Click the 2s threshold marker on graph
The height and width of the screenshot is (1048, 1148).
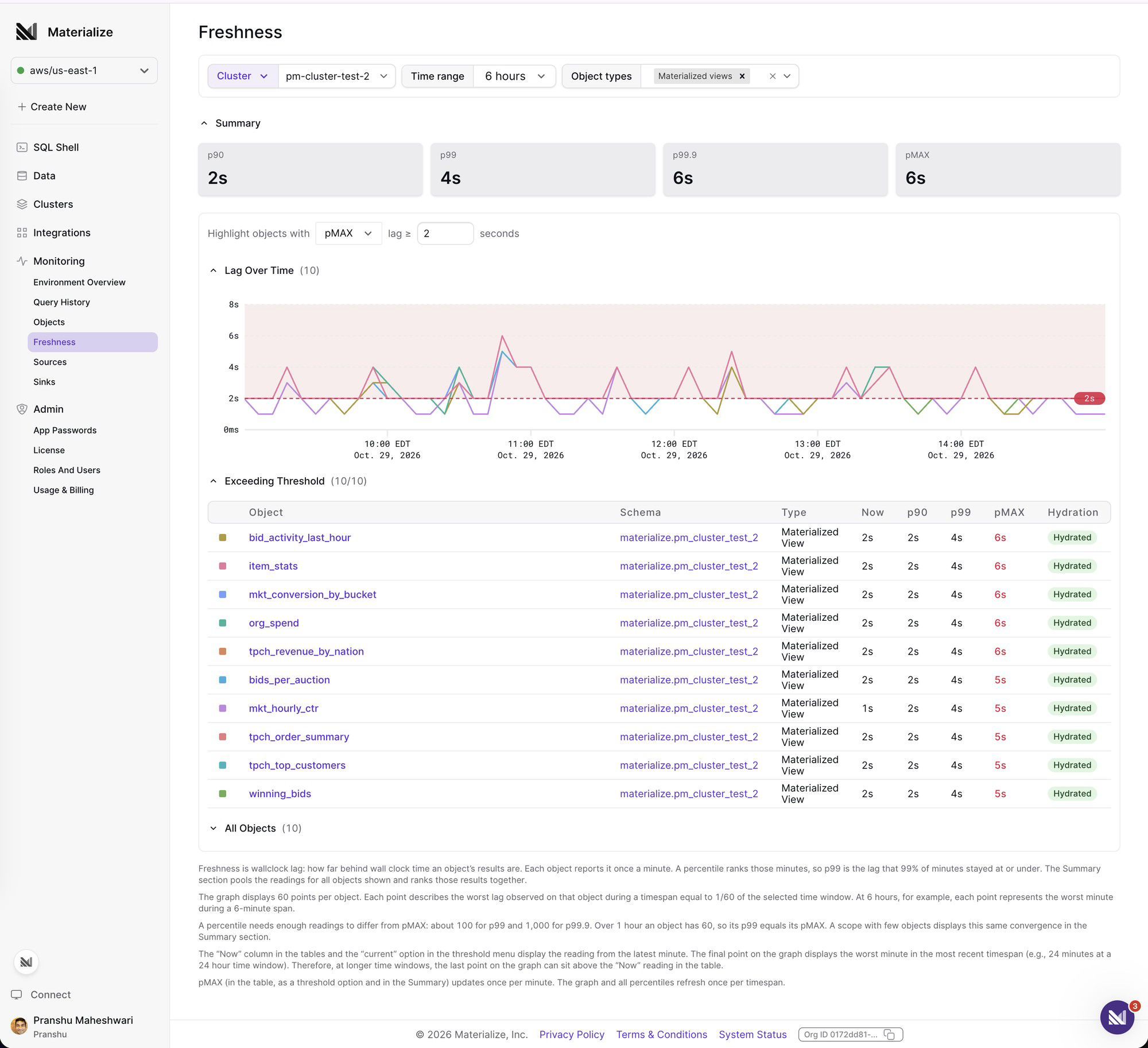(1089, 399)
